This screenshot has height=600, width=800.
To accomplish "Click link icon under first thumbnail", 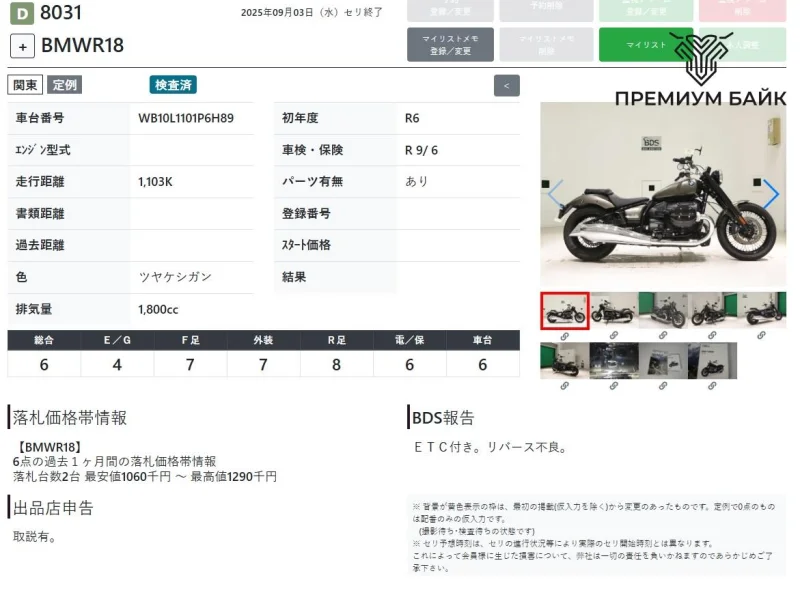I will pos(564,336).
